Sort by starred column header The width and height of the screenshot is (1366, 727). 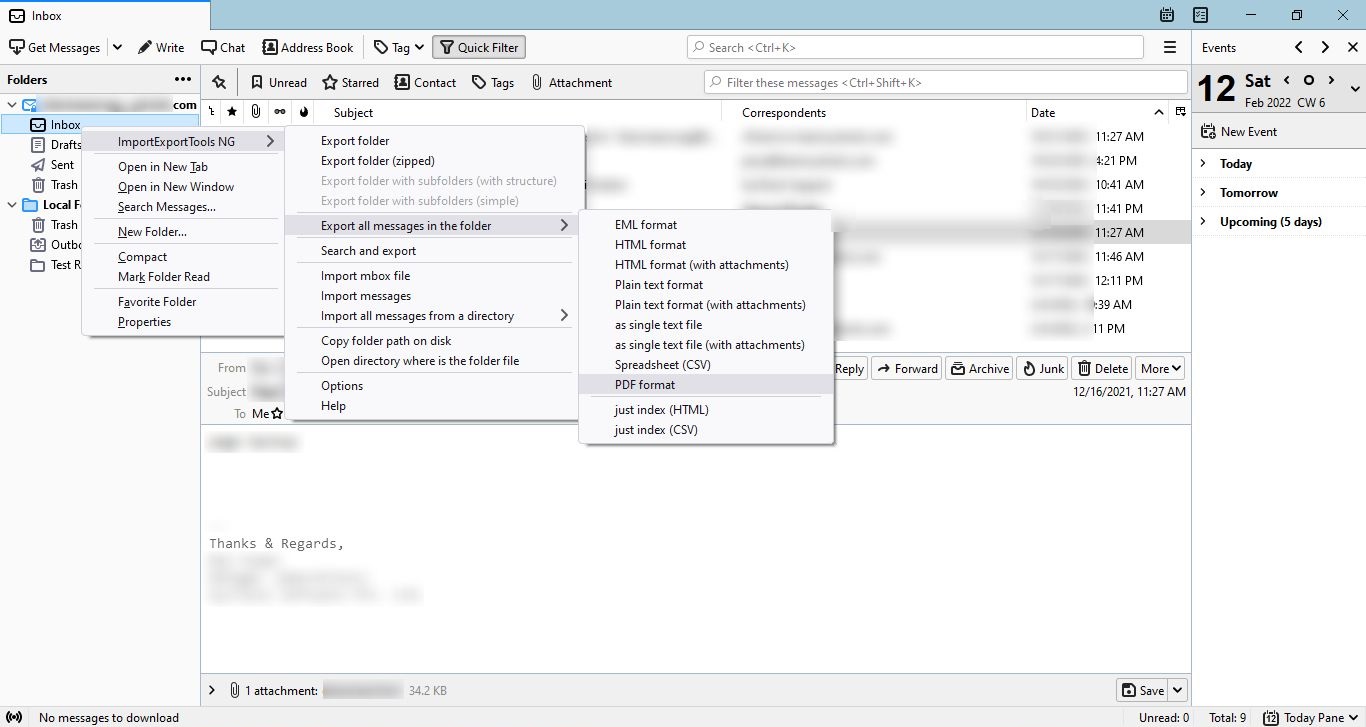tap(232, 112)
